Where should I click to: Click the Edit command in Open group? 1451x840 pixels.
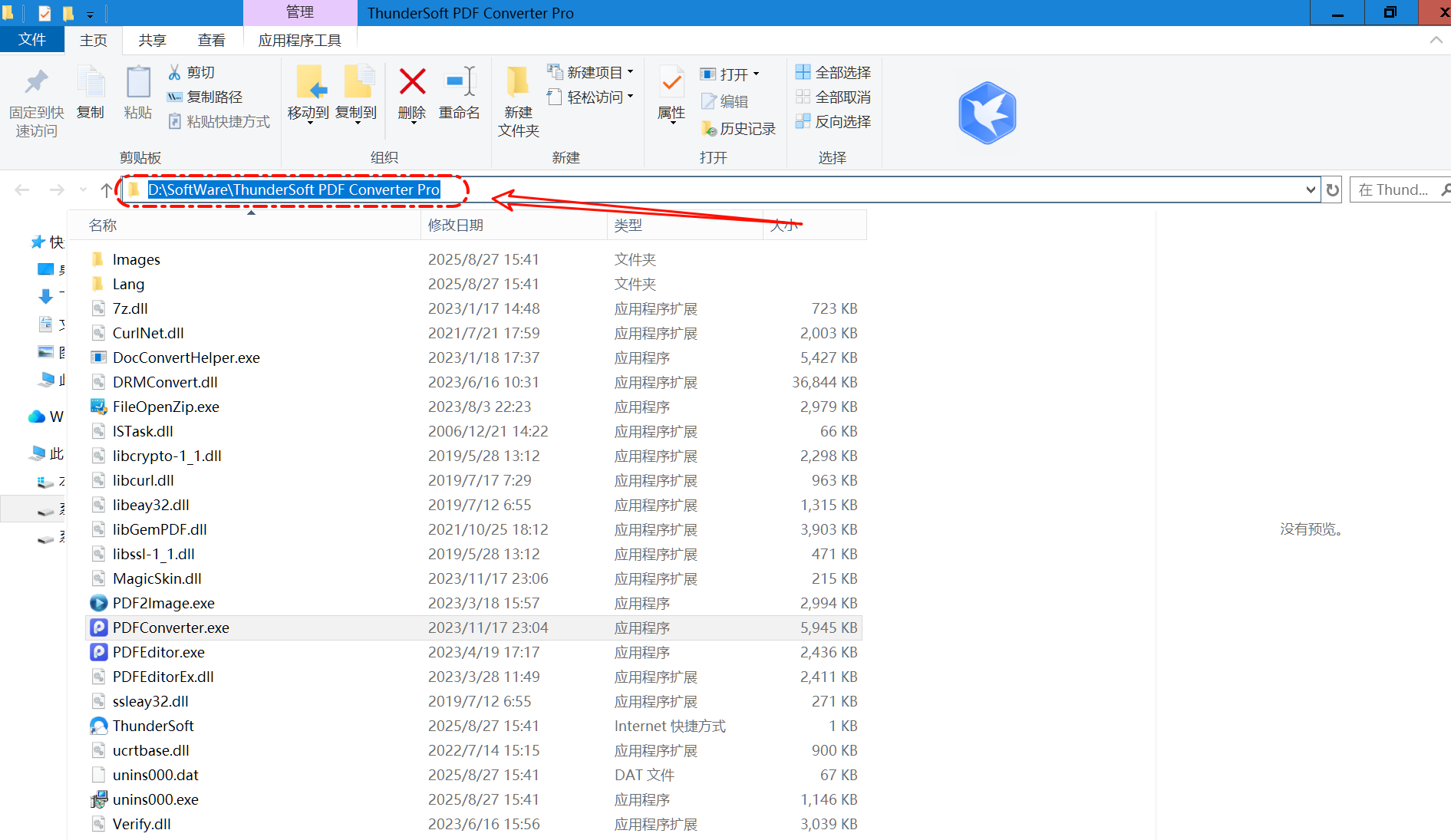pyautogui.click(x=724, y=101)
